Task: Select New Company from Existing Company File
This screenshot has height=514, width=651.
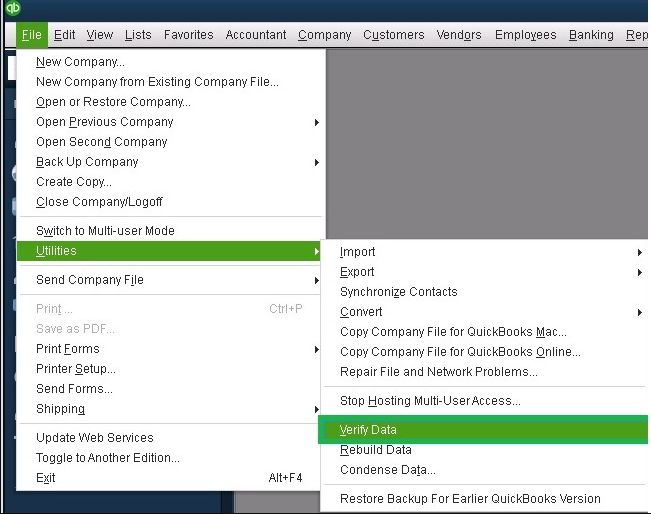Action: [169, 82]
